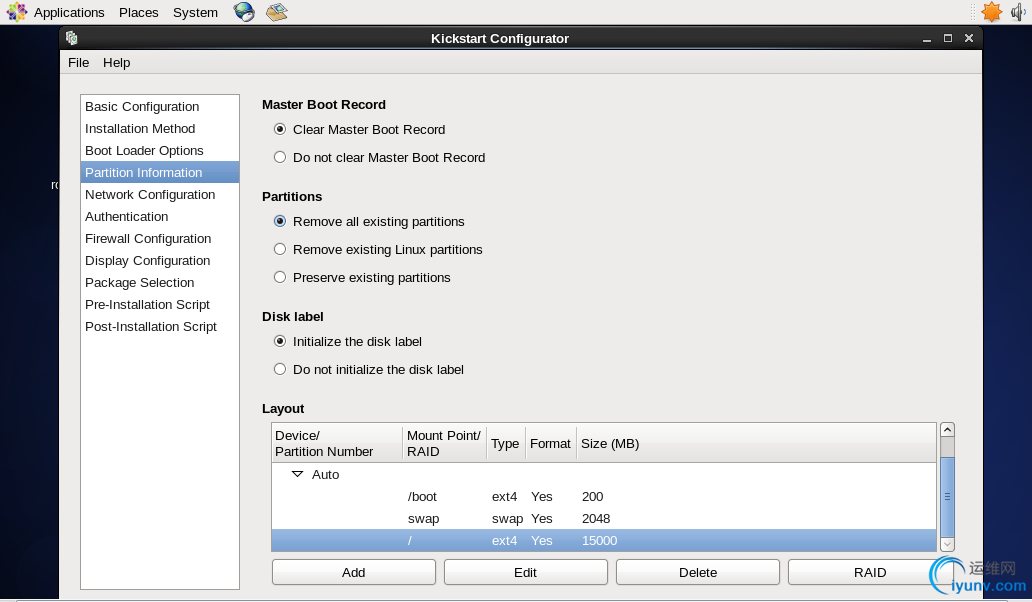Click the Delete partition button
Viewport: 1032px width, 602px height.
tap(698, 572)
